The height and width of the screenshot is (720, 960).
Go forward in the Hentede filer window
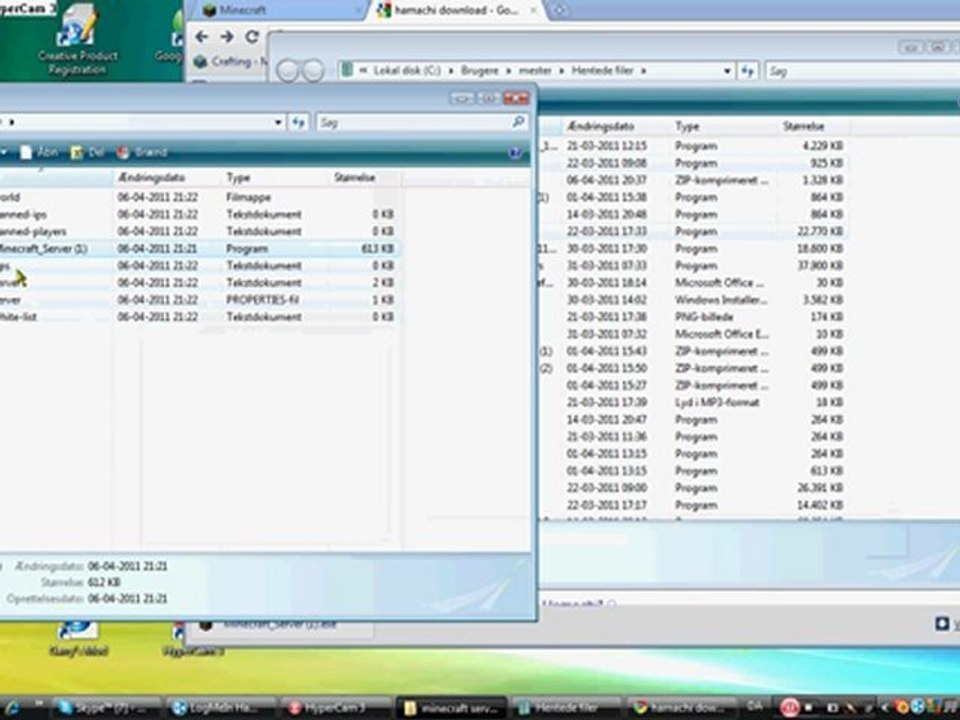[x=312, y=71]
